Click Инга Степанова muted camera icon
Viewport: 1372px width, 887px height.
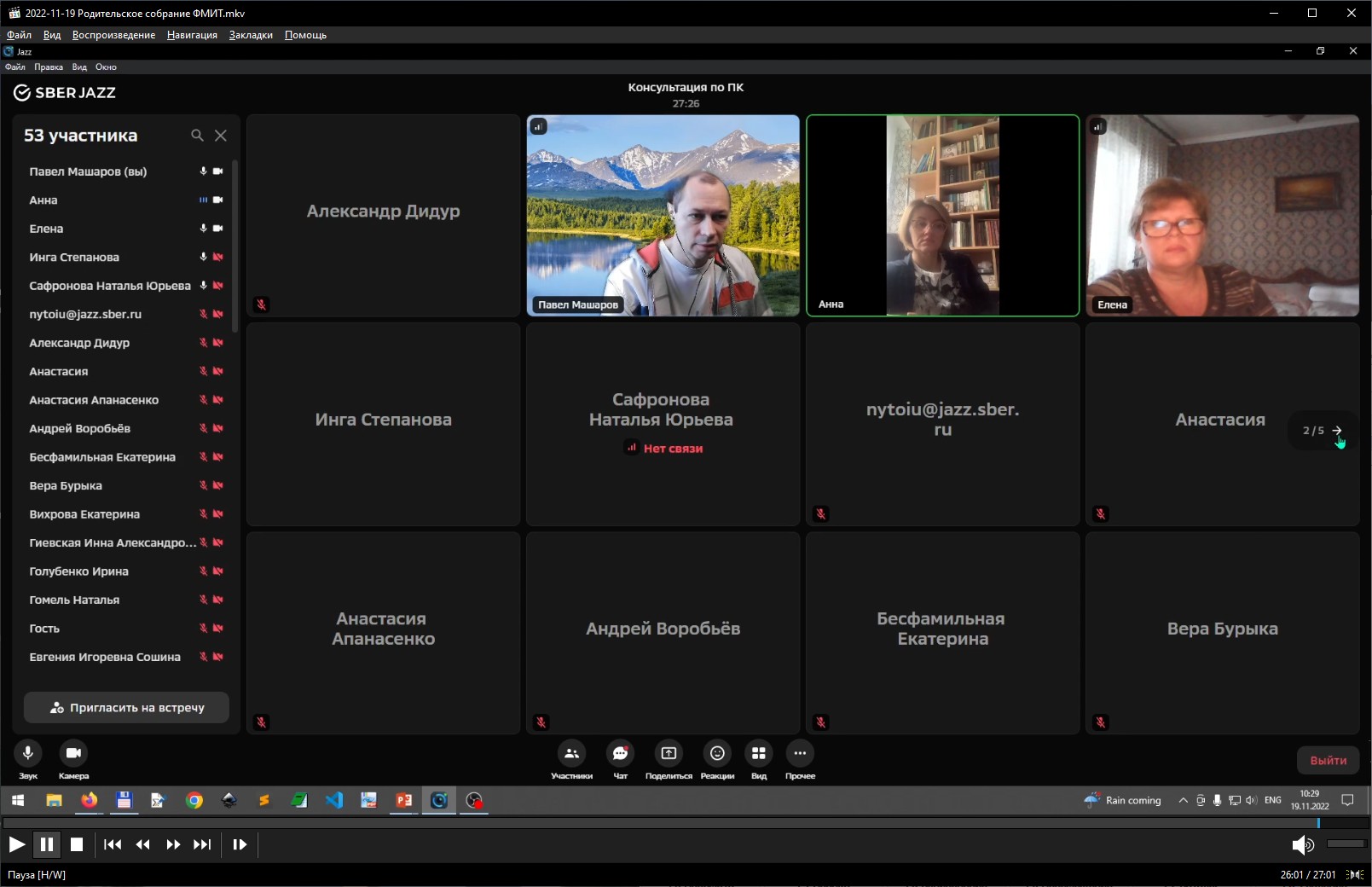pos(218,257)
